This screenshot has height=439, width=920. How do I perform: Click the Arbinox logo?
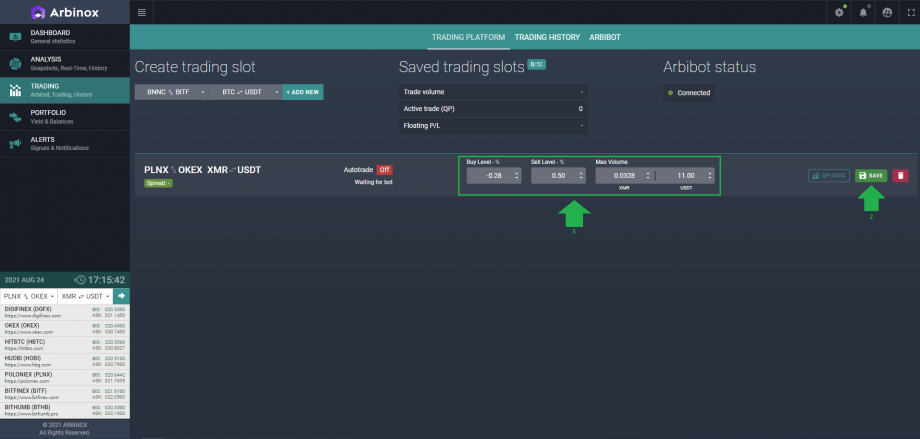[65, 12]
